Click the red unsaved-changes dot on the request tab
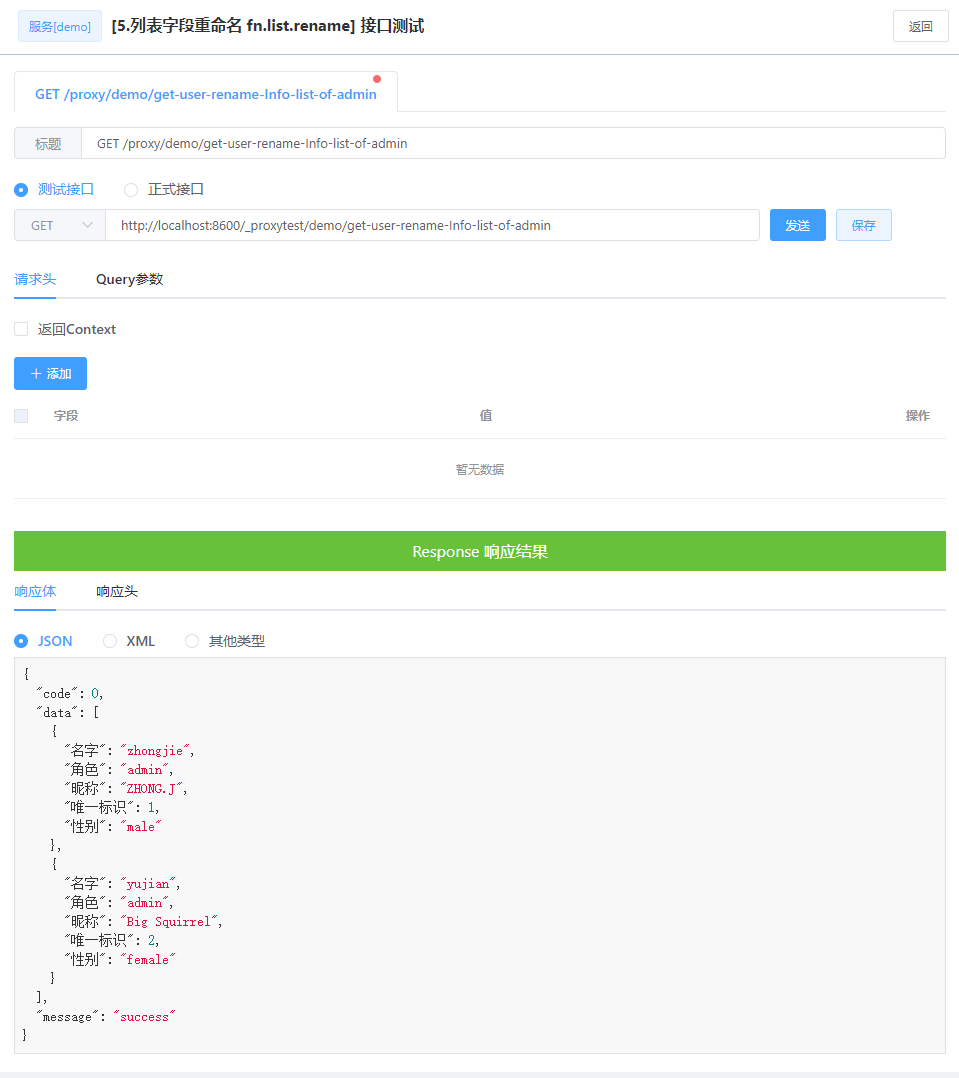 click(376, 78)
